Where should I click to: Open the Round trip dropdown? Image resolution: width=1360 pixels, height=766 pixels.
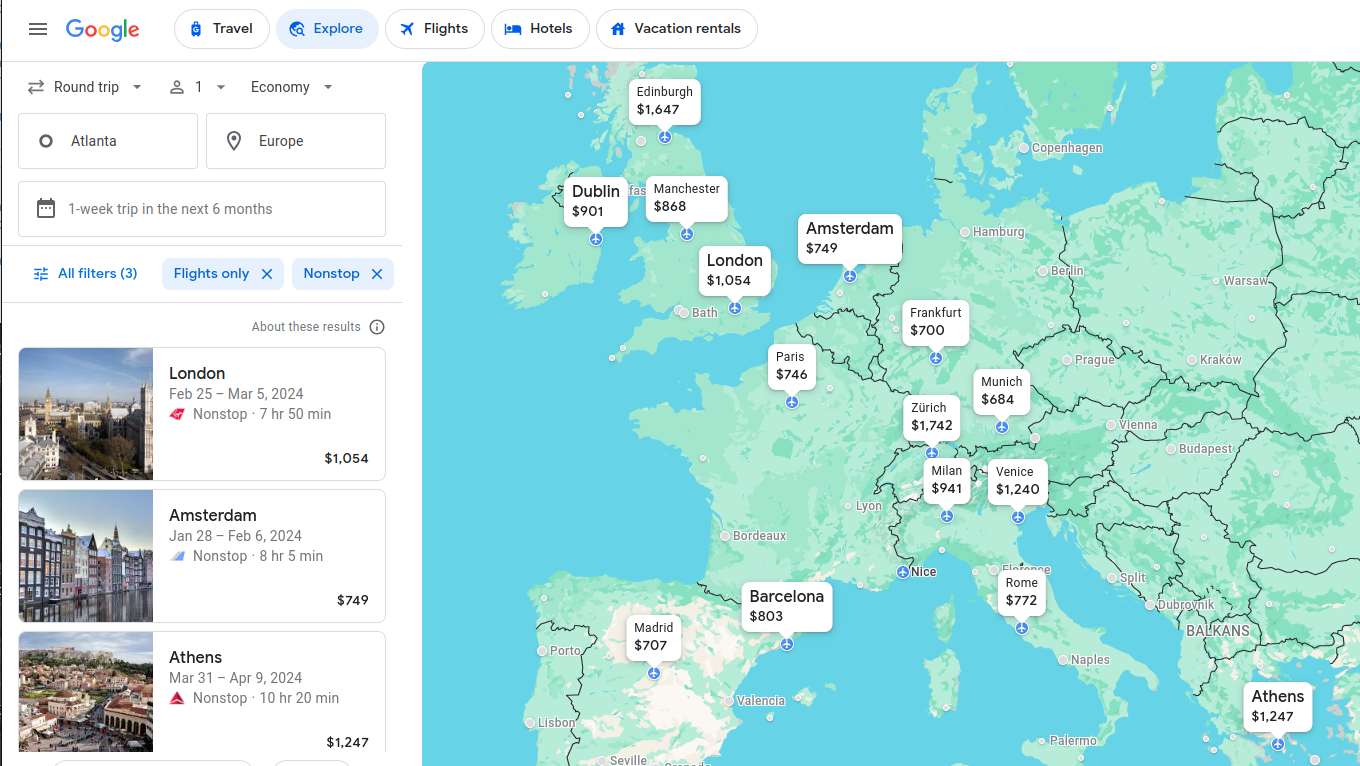coord(86,87)
